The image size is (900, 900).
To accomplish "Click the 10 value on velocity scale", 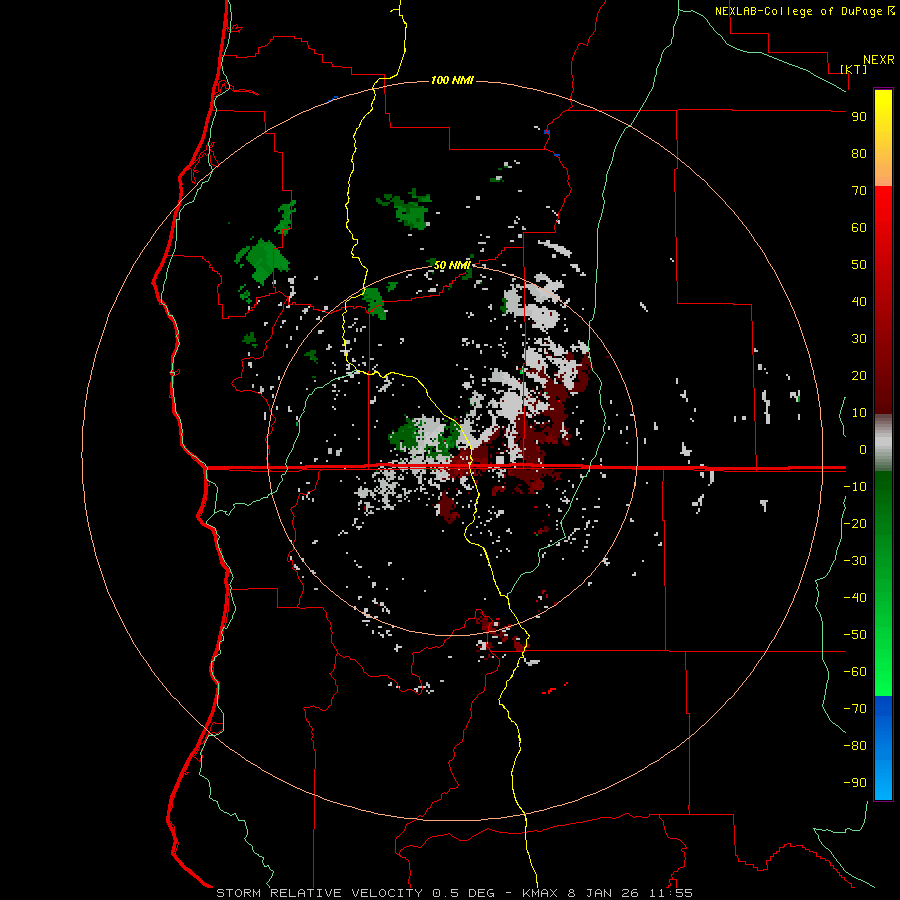I will click(859, 413).
